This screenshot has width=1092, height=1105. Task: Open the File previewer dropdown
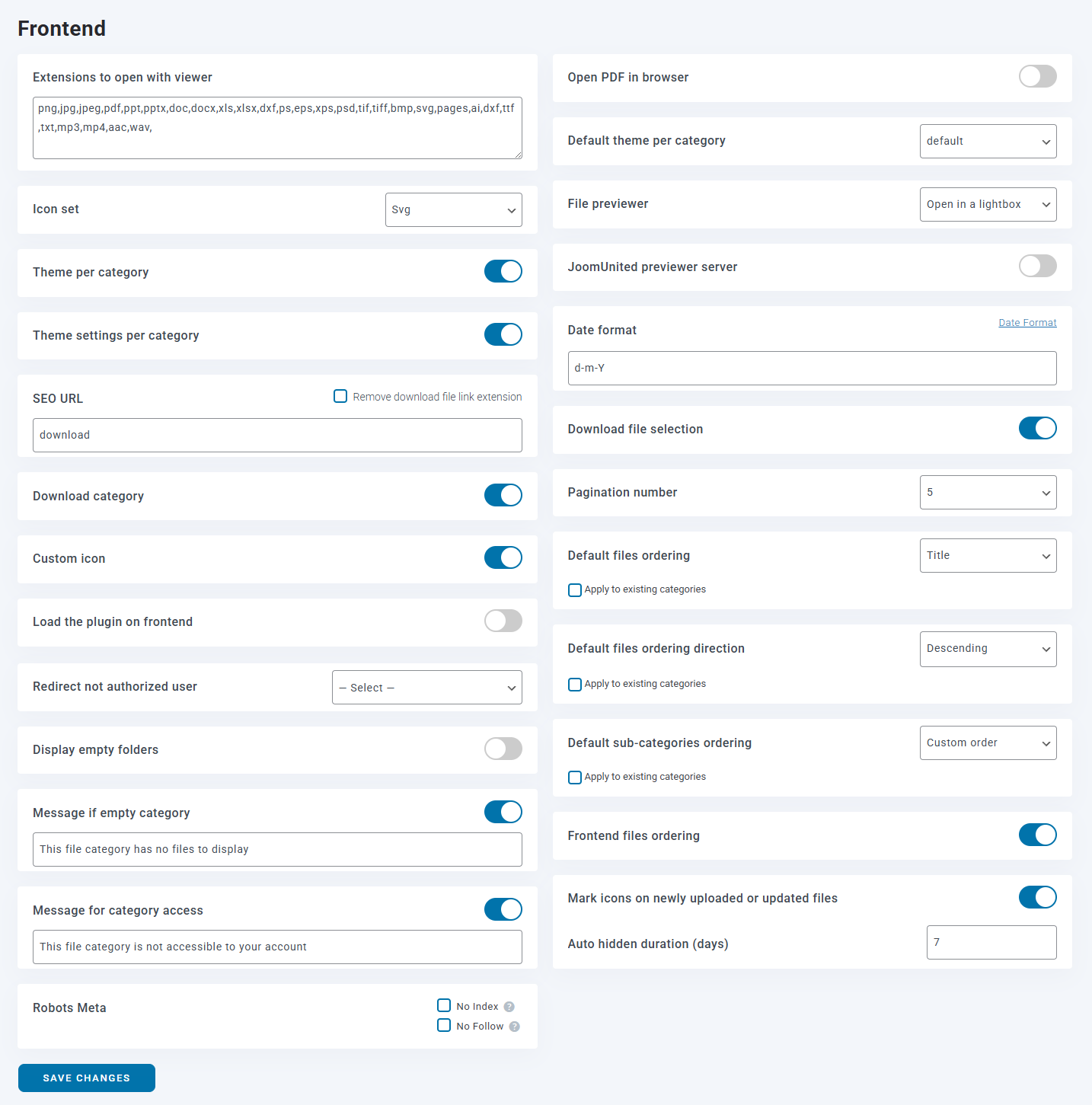pos(988,204)
